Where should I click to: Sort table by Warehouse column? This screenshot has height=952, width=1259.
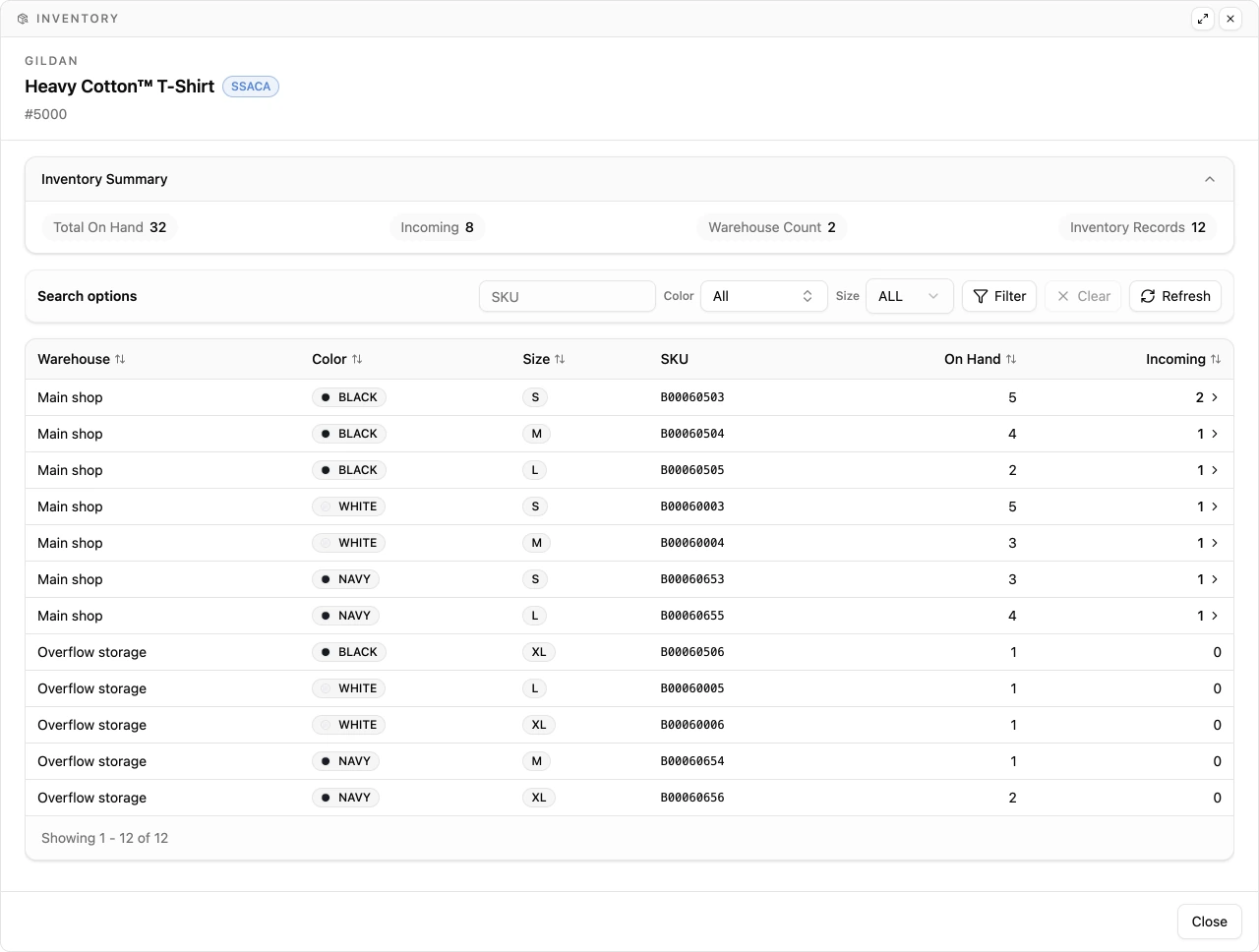pyautogui.click(x=82, y=359)
